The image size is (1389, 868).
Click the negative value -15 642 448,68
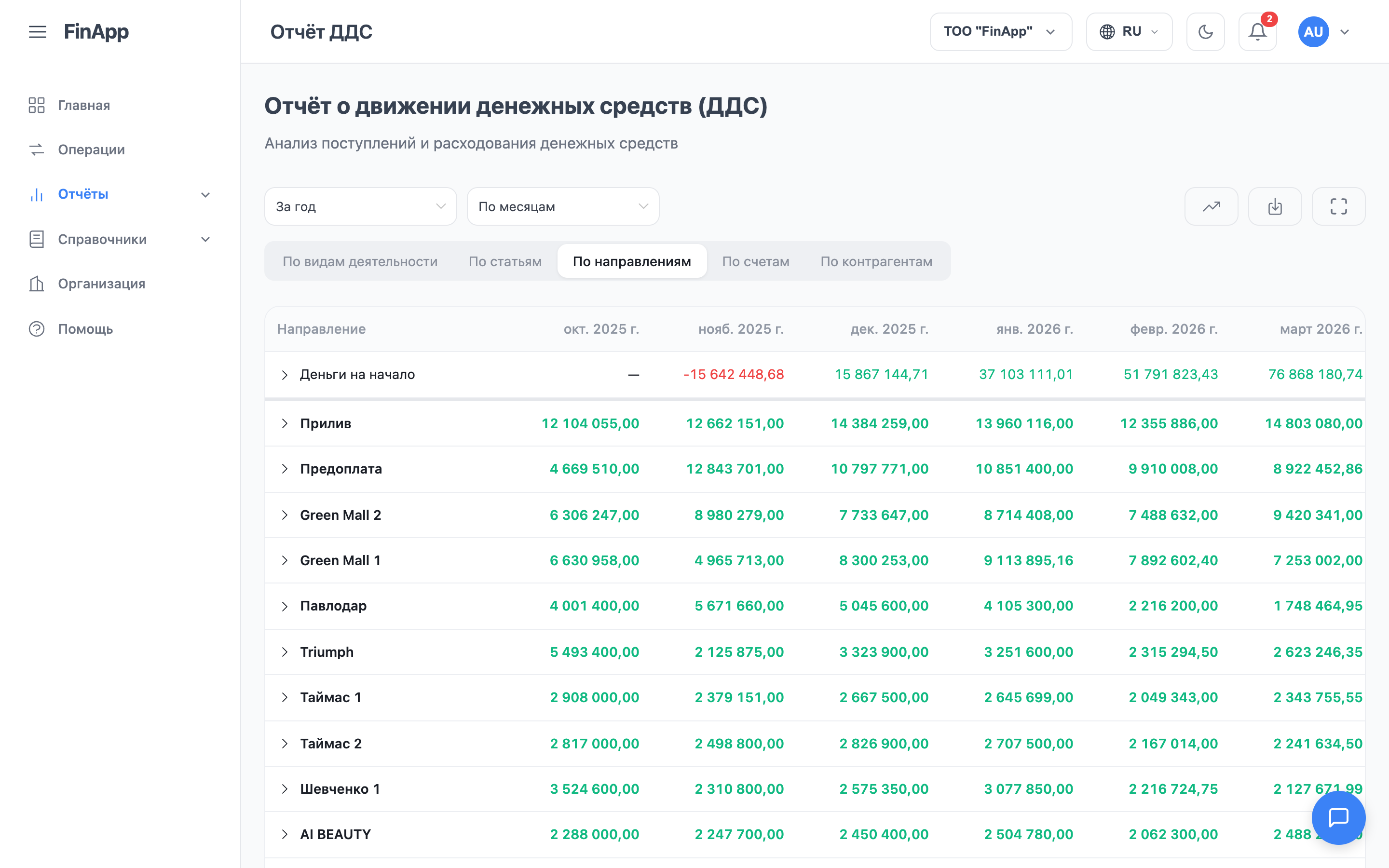click(733, 374)
